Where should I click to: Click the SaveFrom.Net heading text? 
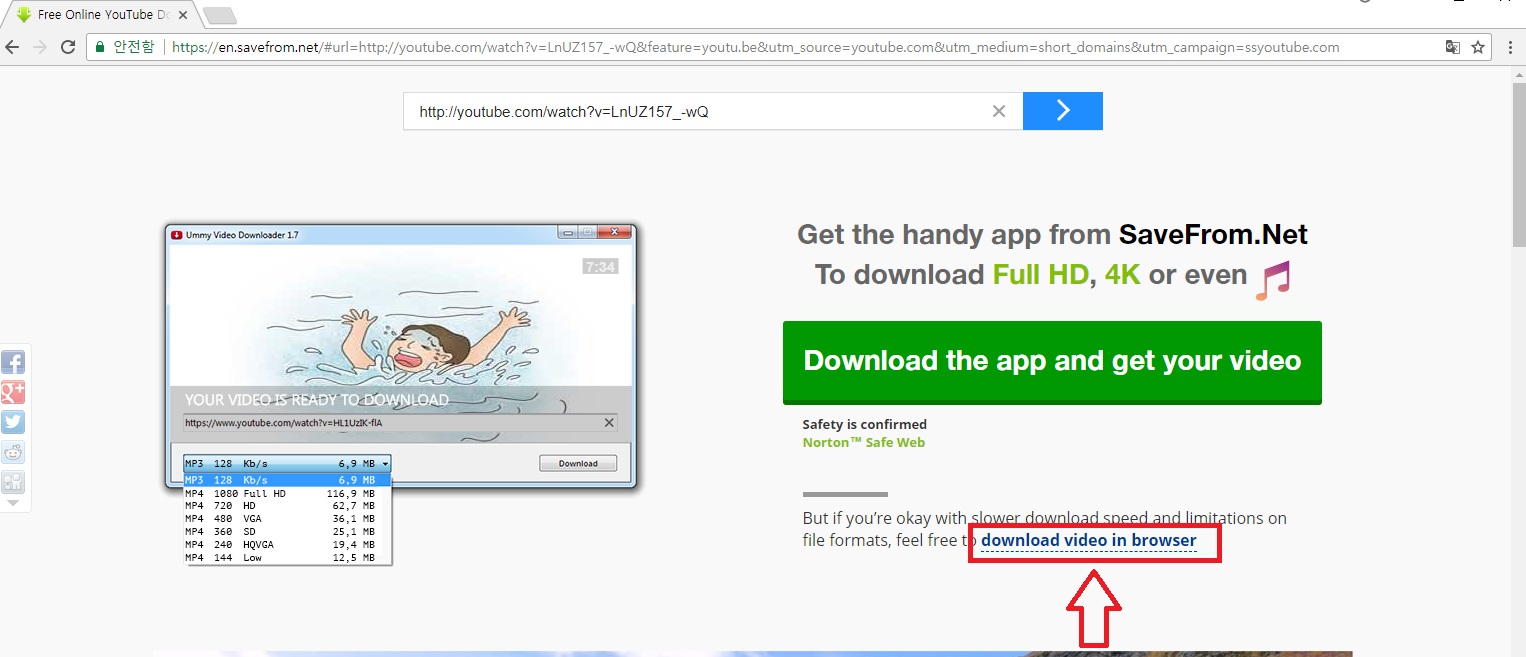coord(1213,235)
